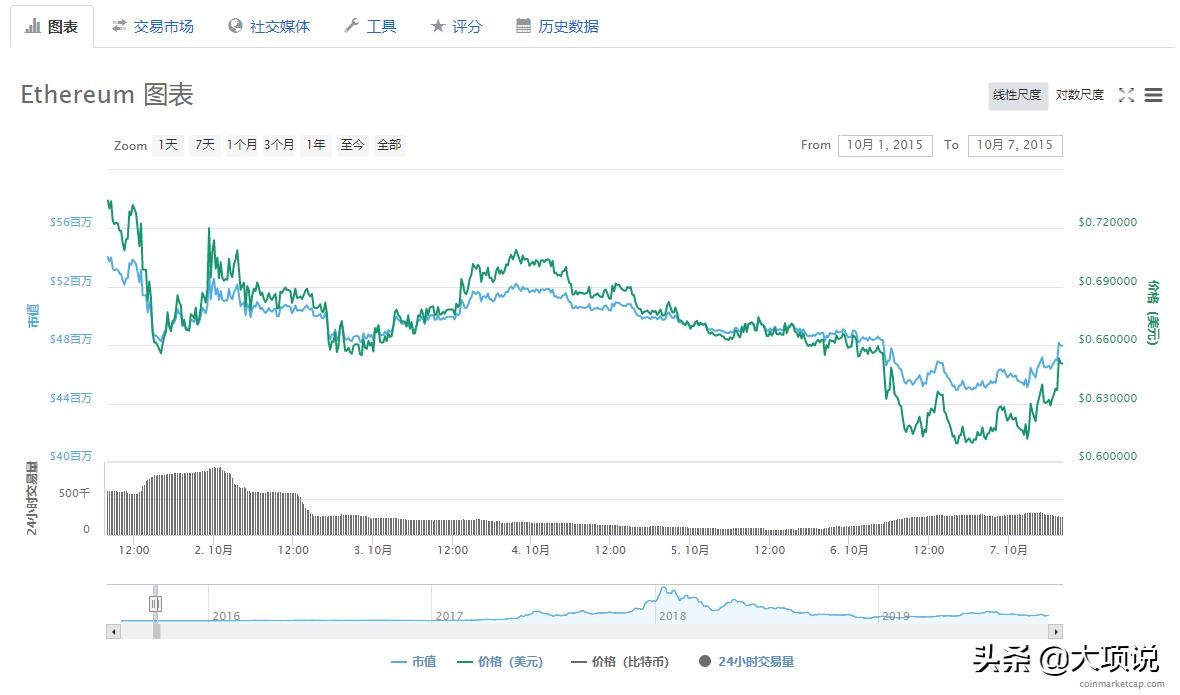This screenshot has width=1180, height=695.
Task: Open the chart hamburger menu icon
Action: coord(1153,95)
